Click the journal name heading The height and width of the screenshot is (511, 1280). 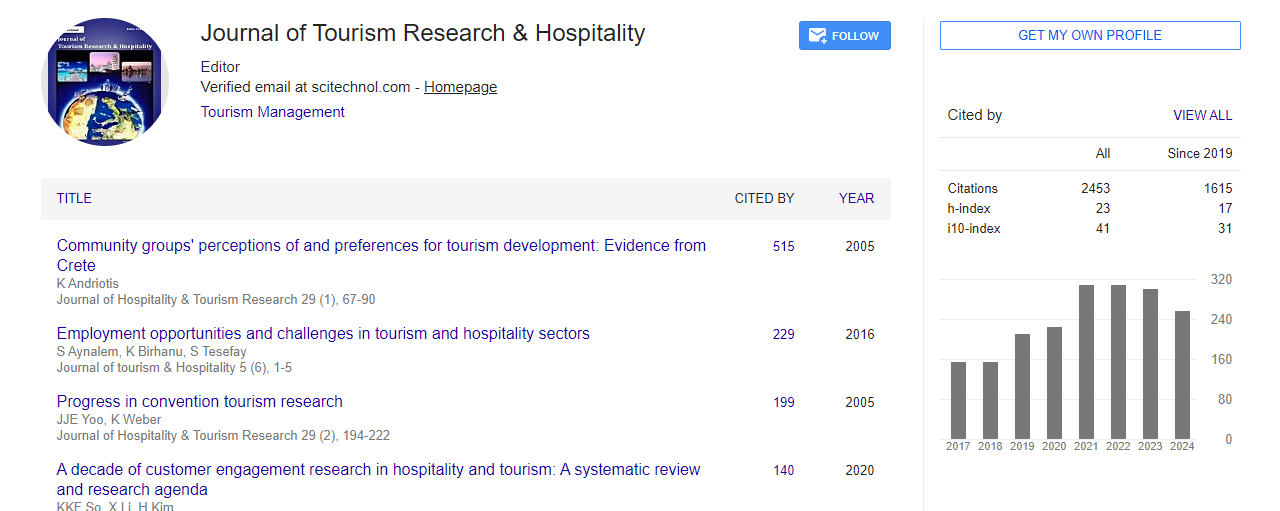[x=423, y=33]
